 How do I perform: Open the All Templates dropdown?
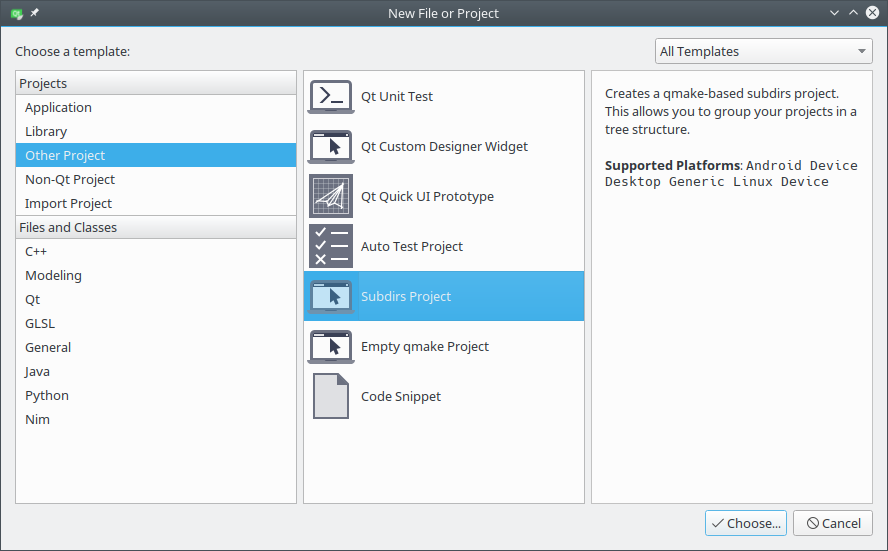pos(763,52)
